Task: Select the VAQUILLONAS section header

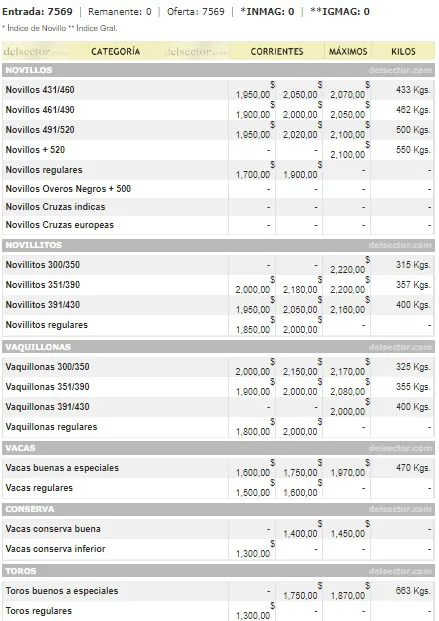Action: click(218, 347)
